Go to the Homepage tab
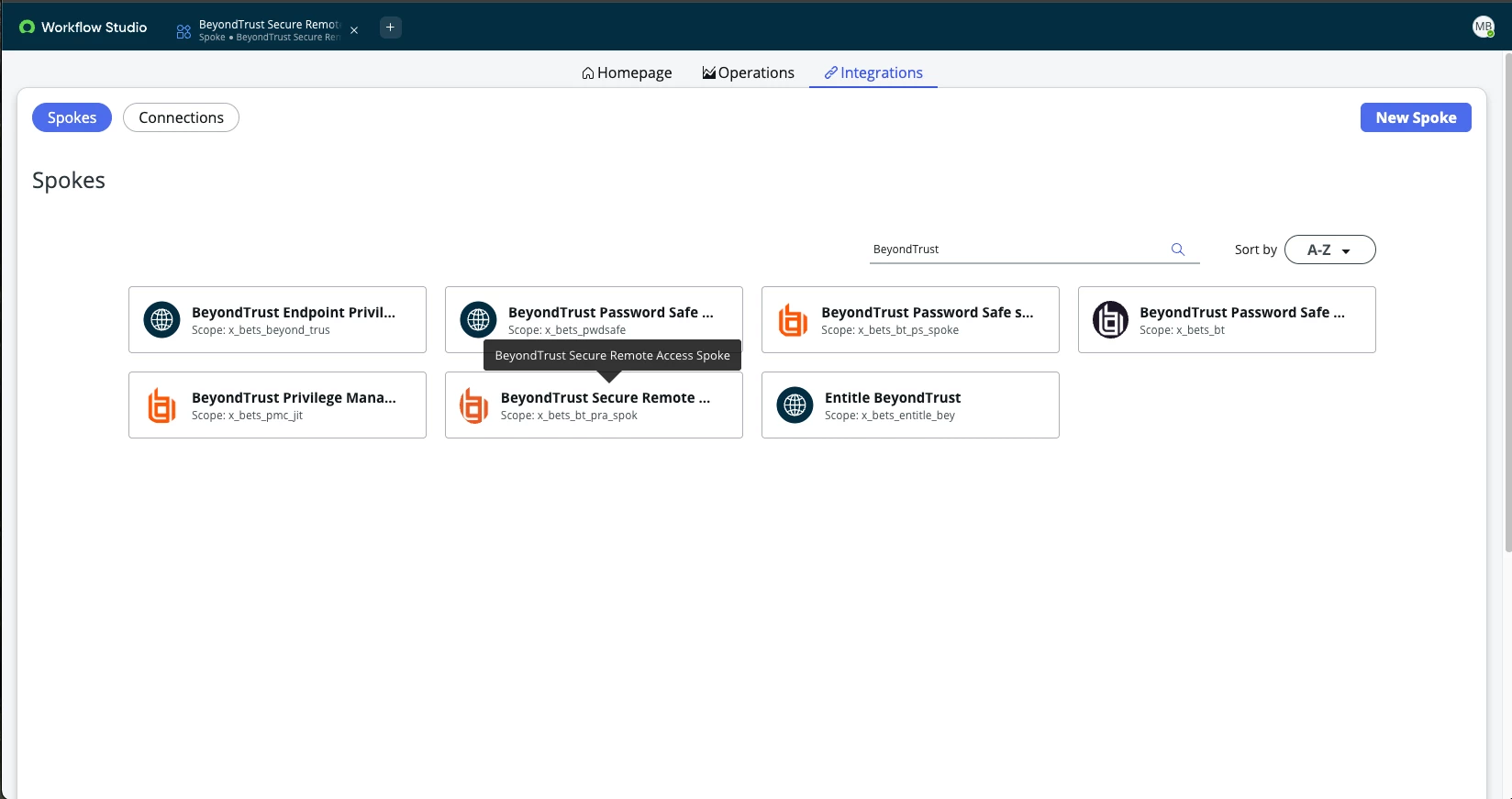The width and height of the screenshot is (1512, 799). (627, 72)
